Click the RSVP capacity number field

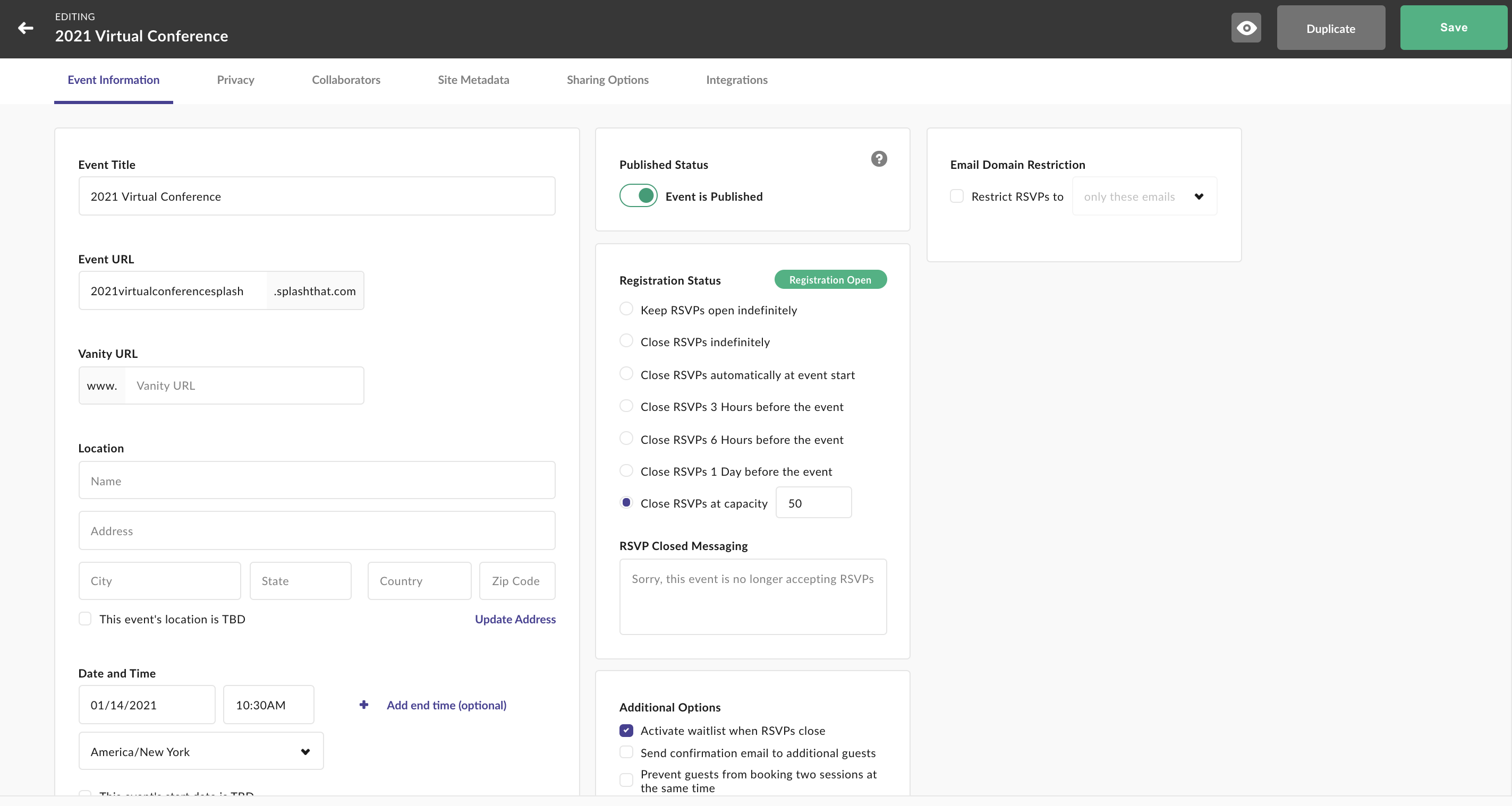click(813, 503)
